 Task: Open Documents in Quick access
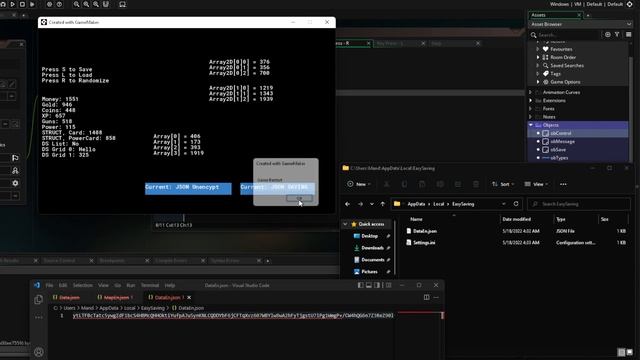click(372, 260)
